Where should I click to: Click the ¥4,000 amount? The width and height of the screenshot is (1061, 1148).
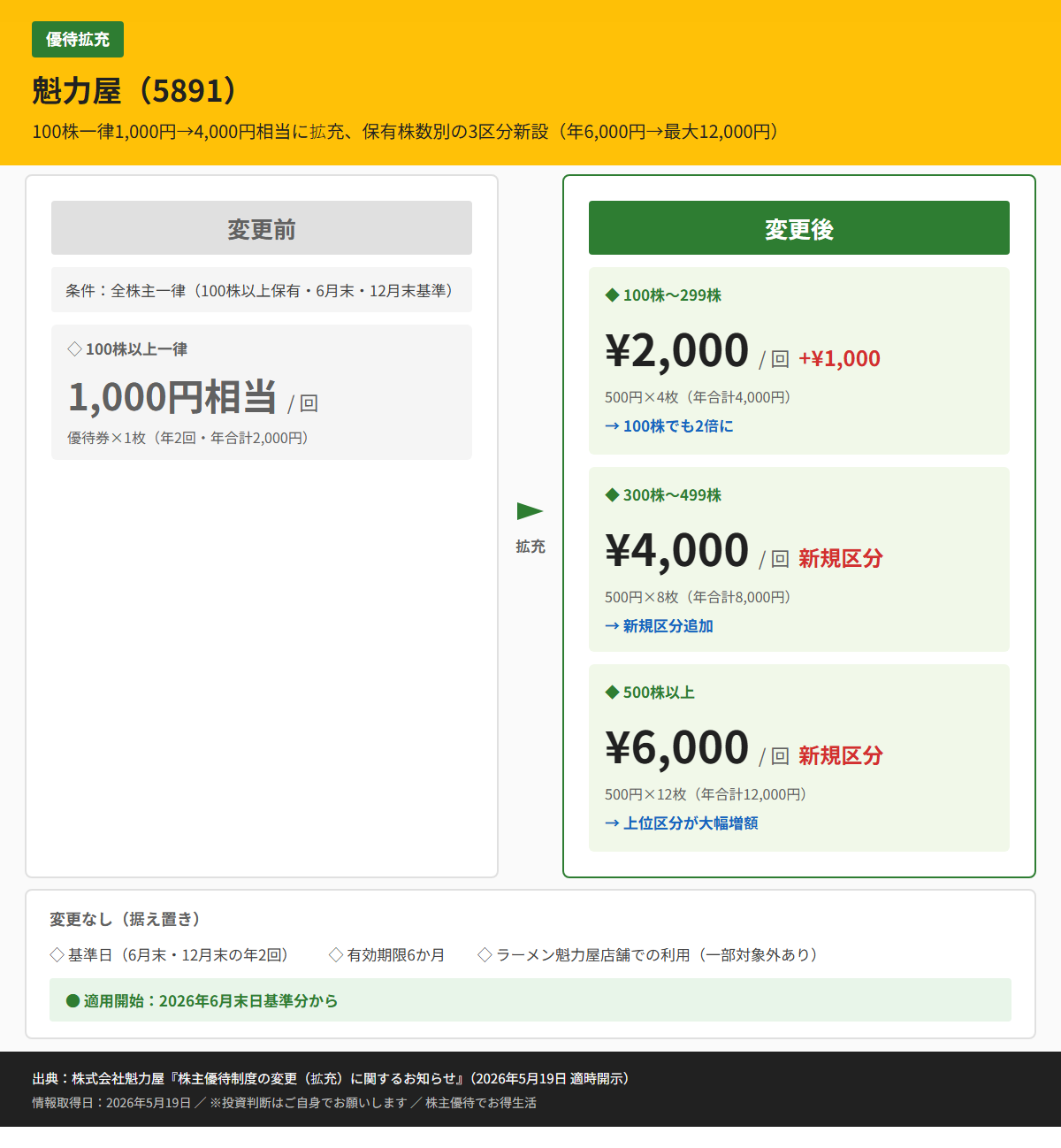(x=676, y=550)
